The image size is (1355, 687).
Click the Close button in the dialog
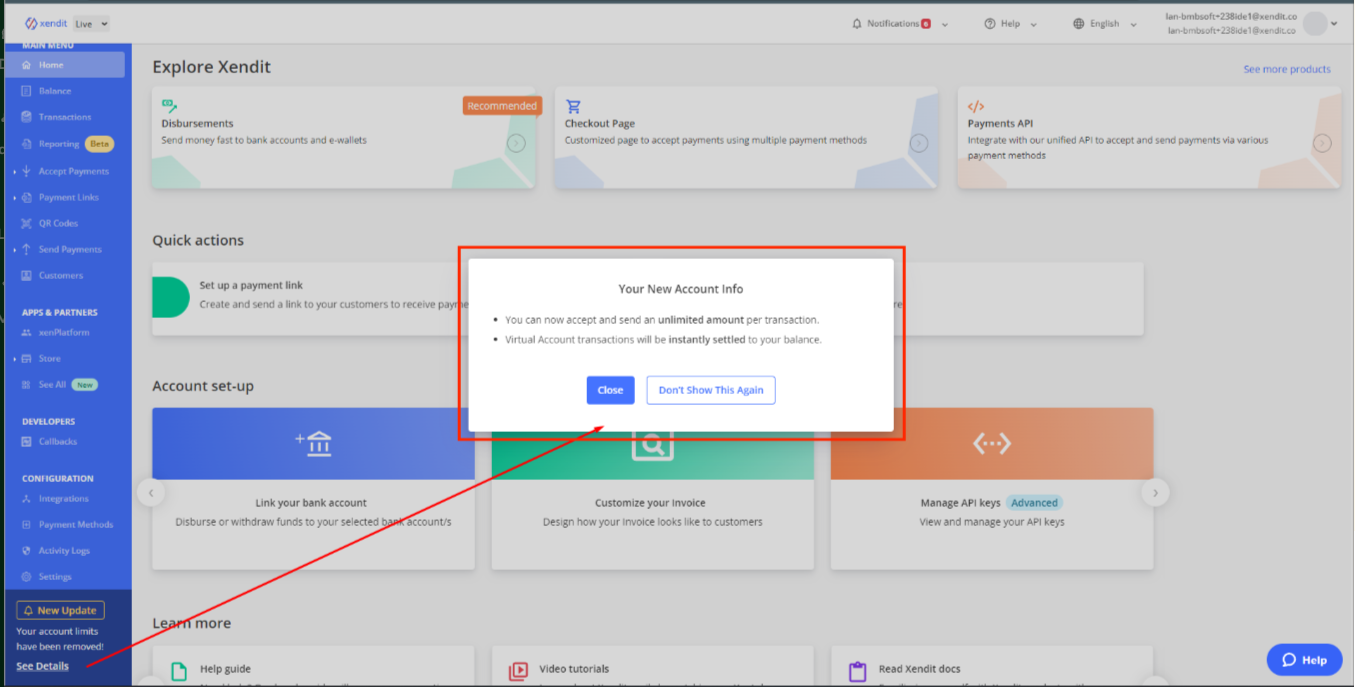pos(610,390)
